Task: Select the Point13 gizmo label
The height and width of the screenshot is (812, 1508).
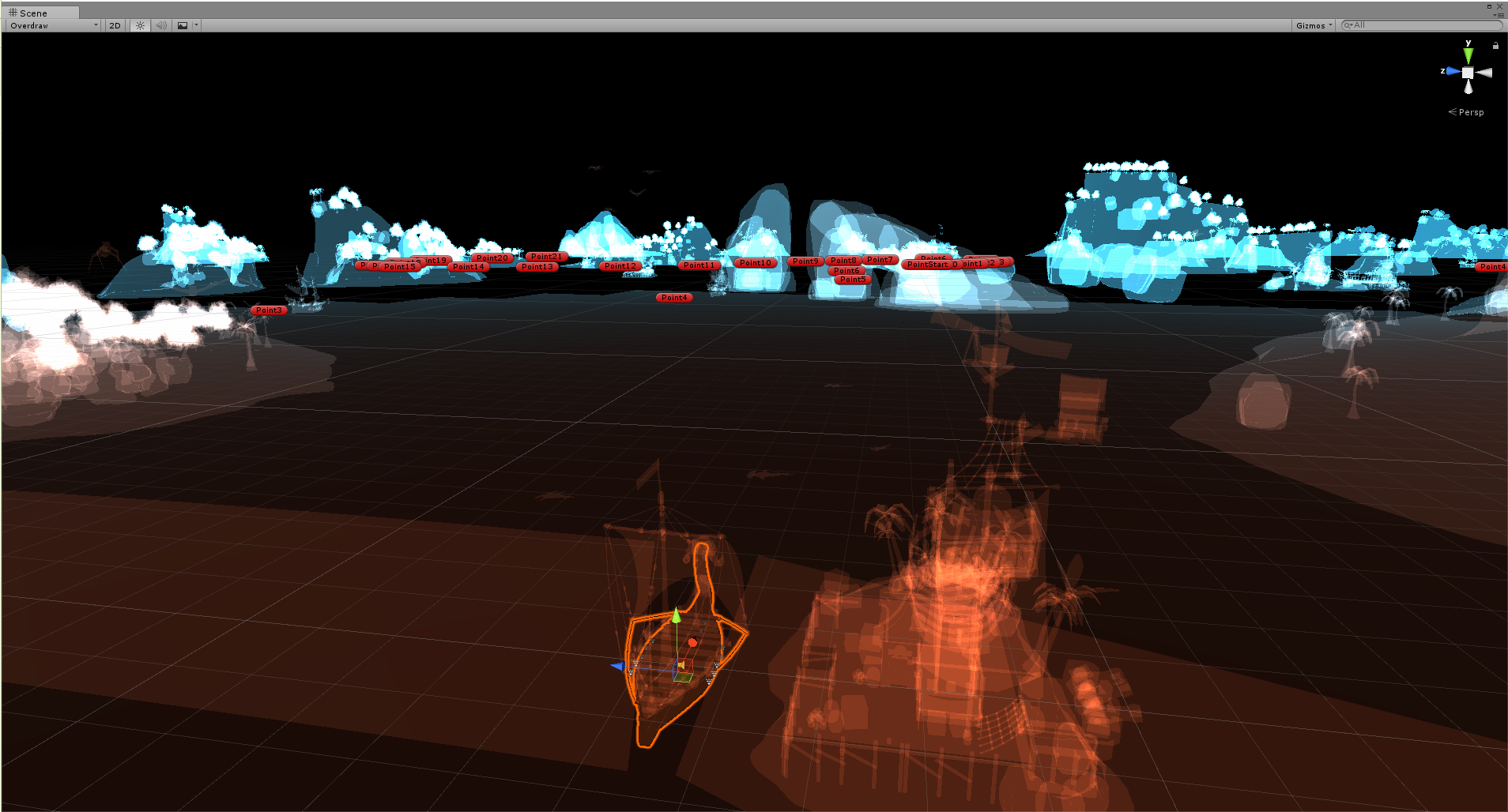Action: tap(537, 267)
